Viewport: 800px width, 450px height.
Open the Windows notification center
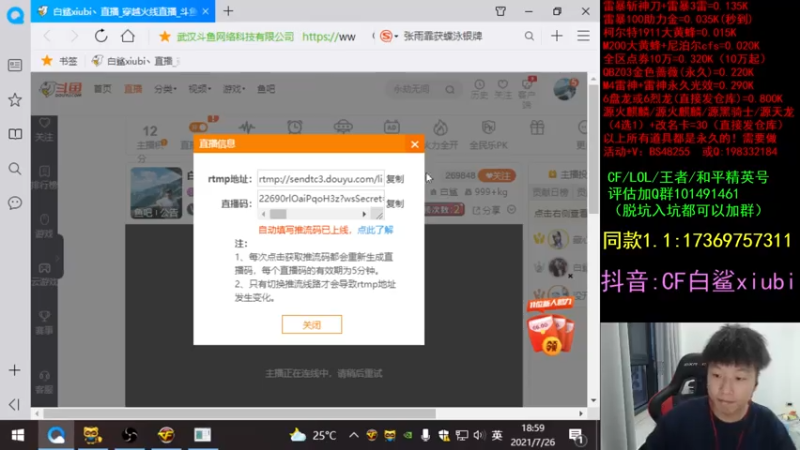pyautogui.click(x=576, y=436)
